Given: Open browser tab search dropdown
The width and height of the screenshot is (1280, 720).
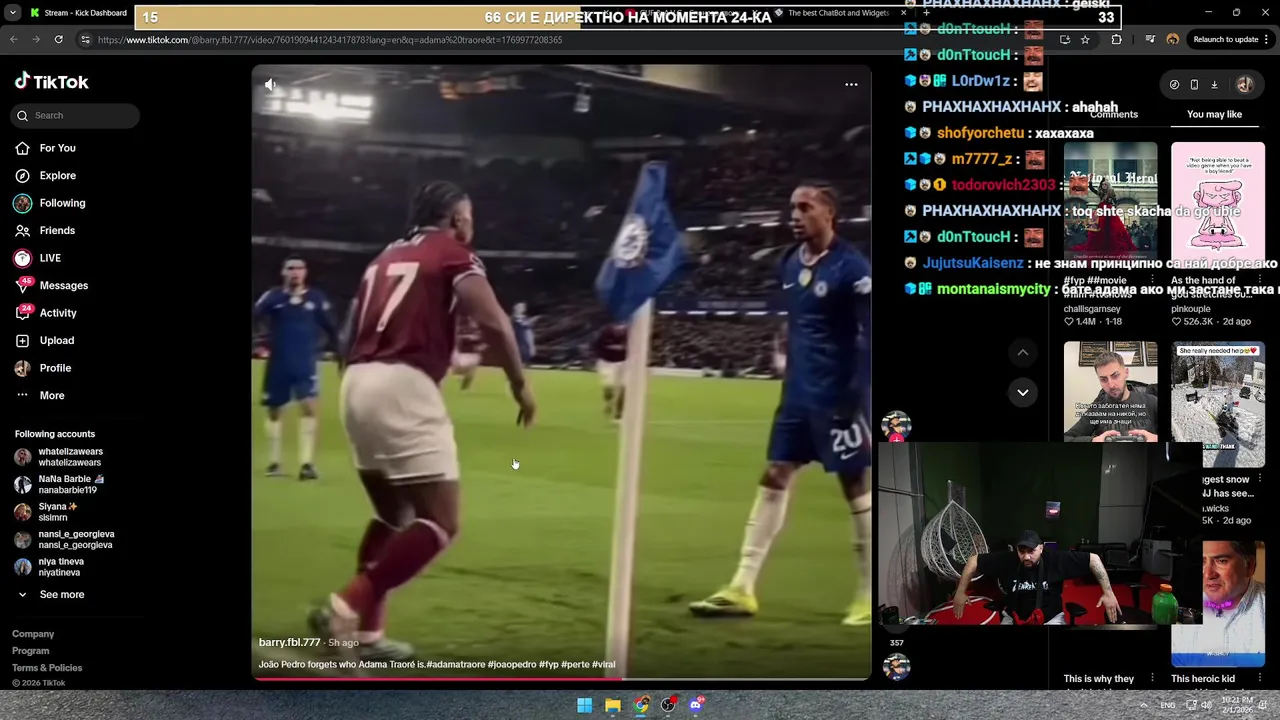Looking at the screenshot, I should 12,13.
